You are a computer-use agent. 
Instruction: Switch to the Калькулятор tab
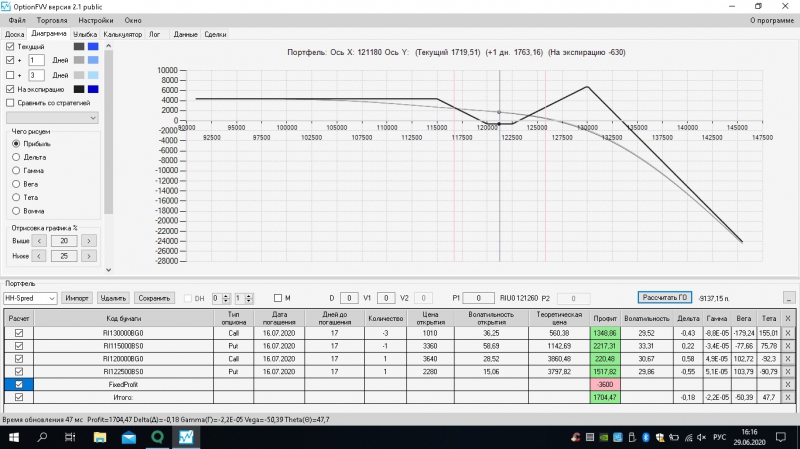(x=122, y=35)
